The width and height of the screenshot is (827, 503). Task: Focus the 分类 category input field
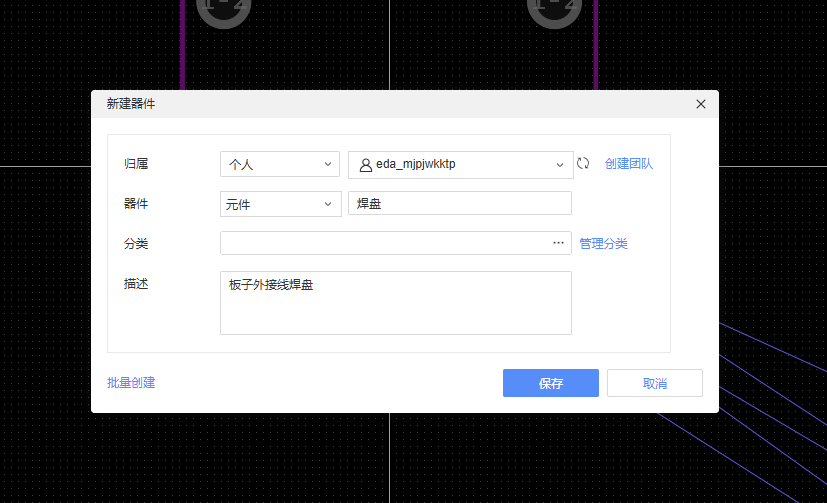point(396,243)
